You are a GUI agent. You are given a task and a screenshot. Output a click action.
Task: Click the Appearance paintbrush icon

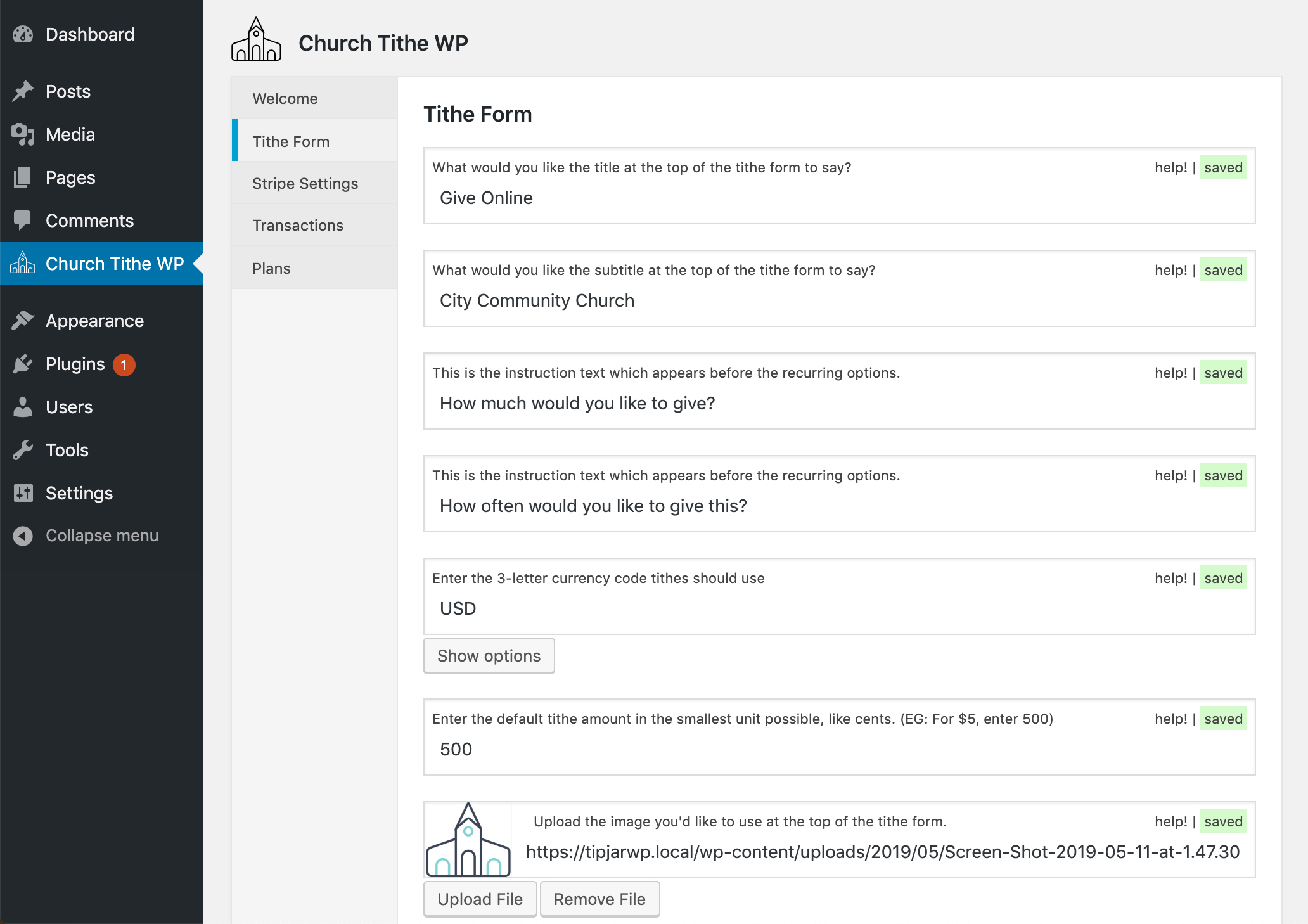pyautogui.click(x=23, y=321)
